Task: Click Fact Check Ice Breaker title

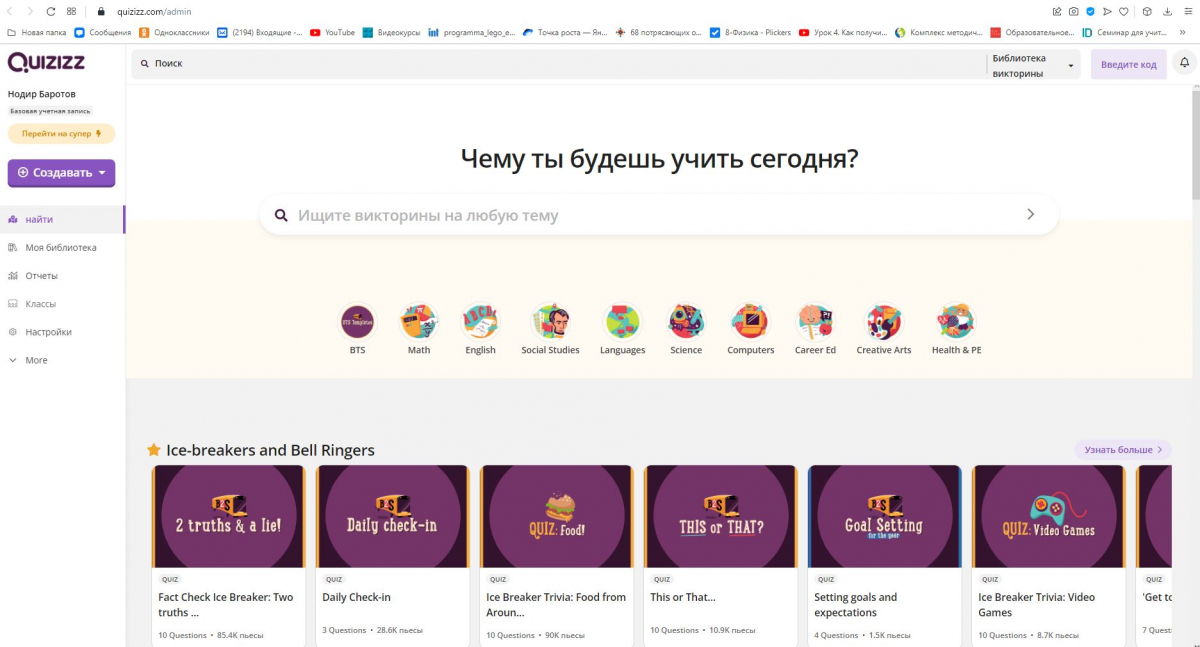Action: pyautogui.click(x=226, y=605)
